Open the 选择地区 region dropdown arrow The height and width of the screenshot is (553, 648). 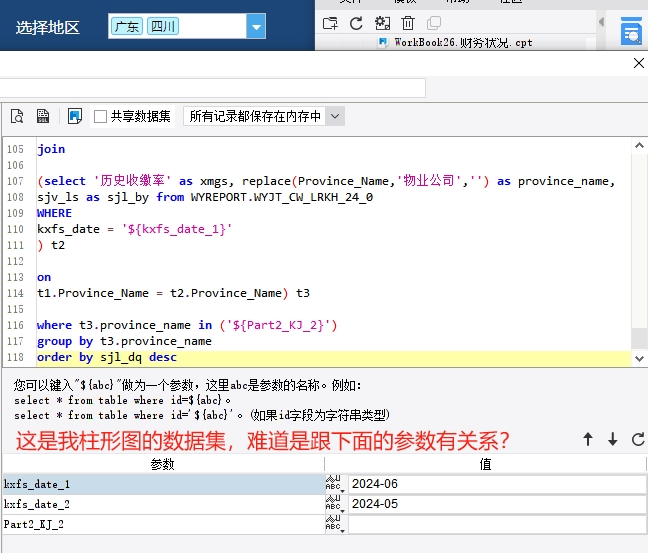pyautogui.click(x=256, y=27)
